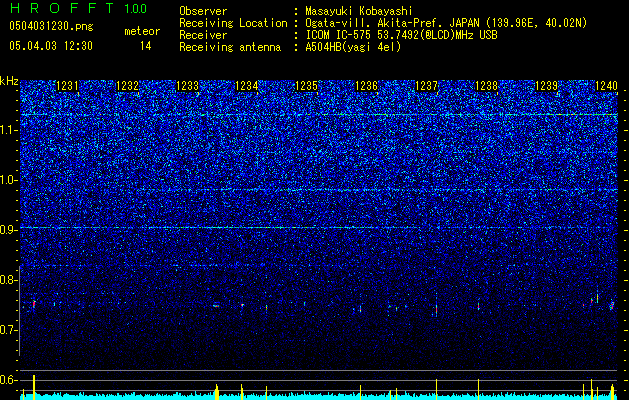629x400 pixels.
Task: Click the 1233 time marker
Action: pyautogui.click(x=187, y=86)
